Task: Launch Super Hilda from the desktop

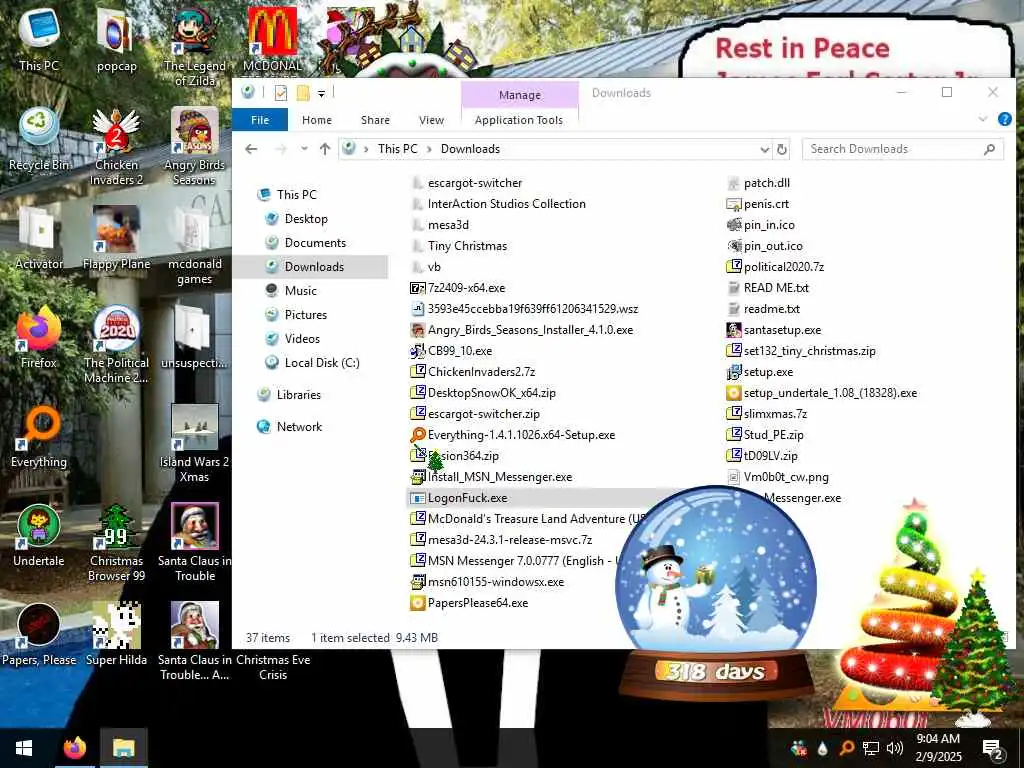Action: pos(116,635)
